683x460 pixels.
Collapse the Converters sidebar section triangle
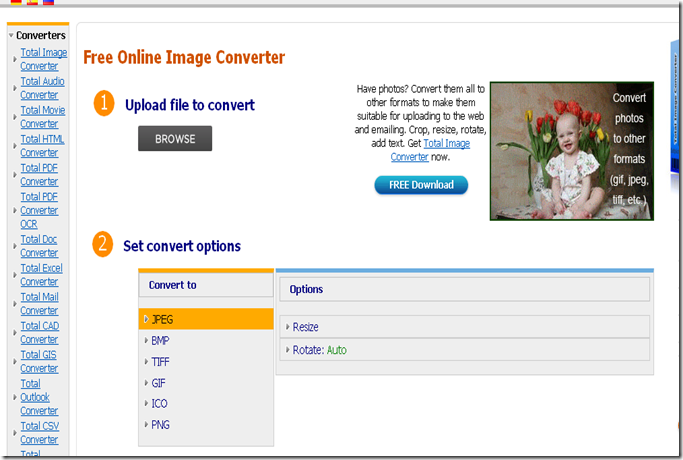tap(11, 35)
